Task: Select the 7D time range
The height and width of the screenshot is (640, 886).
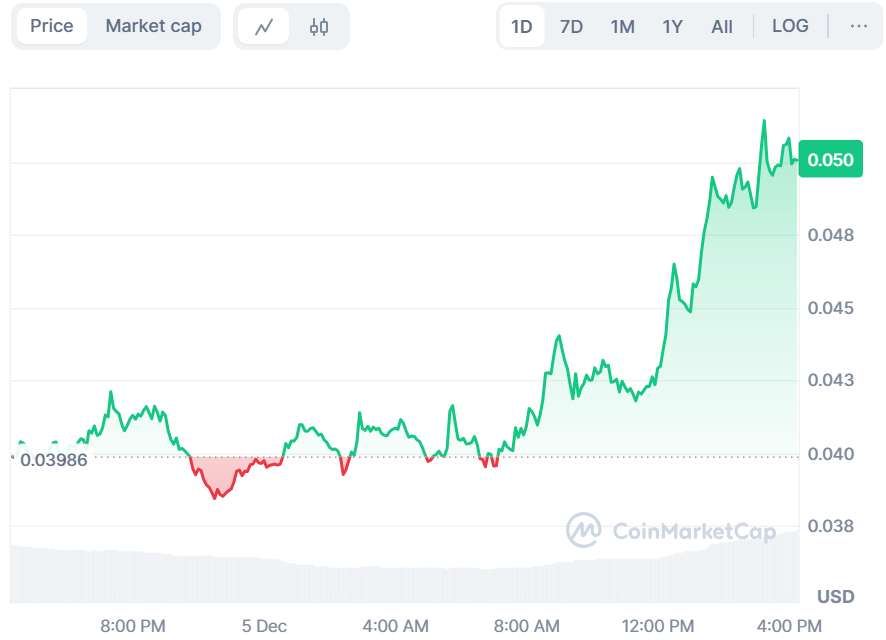Action: (571, 26)
